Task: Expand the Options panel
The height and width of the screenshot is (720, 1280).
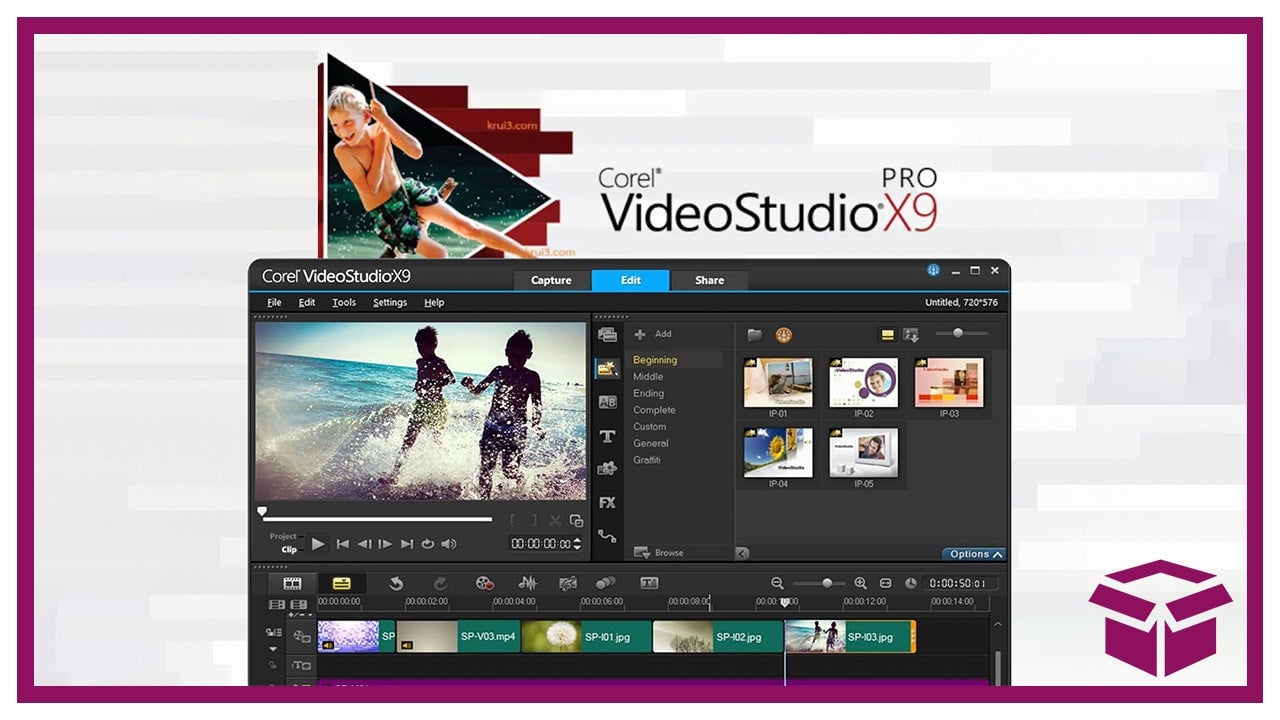Action: pos(974,554)
